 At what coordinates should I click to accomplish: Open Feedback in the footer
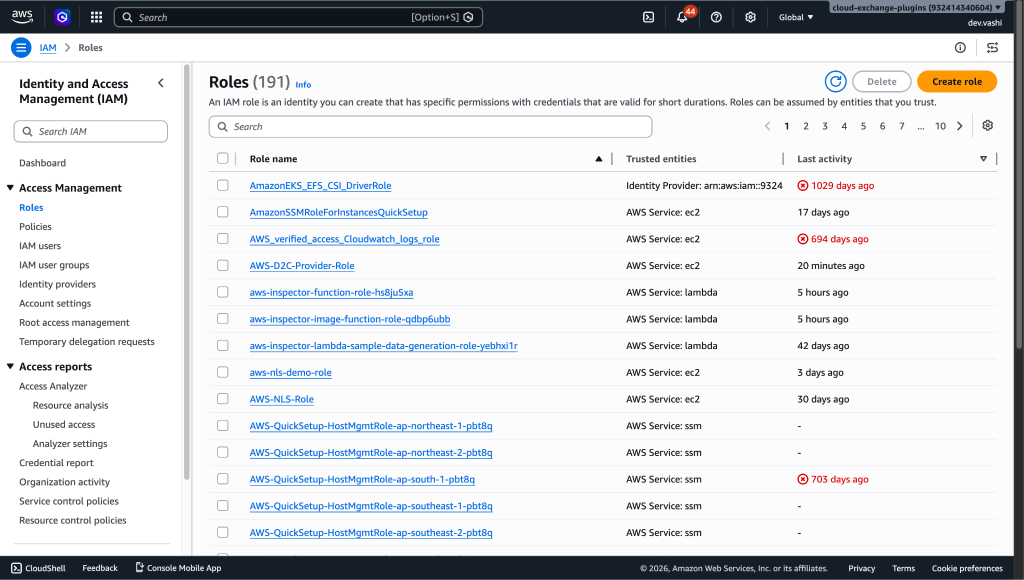click(100, 568)
